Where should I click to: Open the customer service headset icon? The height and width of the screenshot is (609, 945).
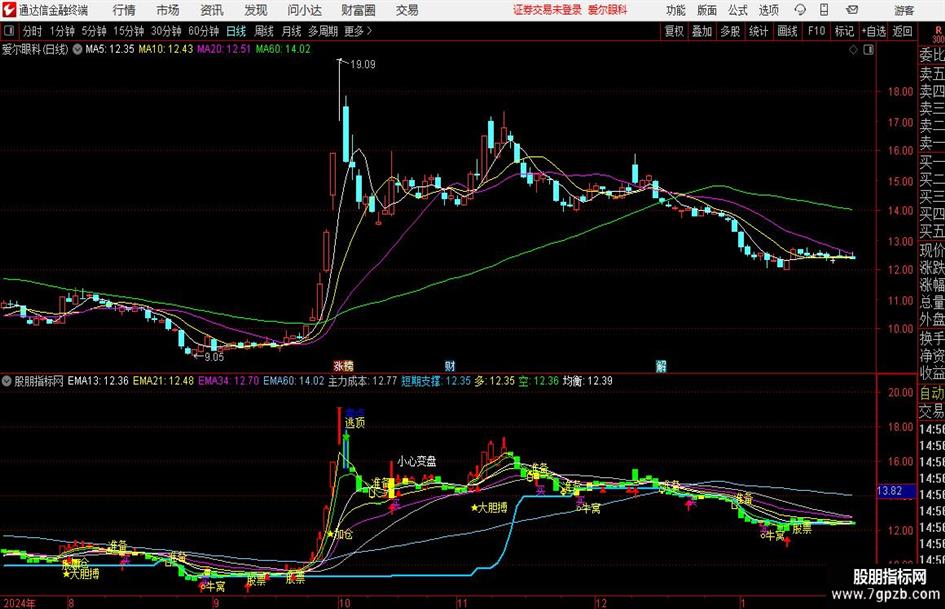[800, 10]
